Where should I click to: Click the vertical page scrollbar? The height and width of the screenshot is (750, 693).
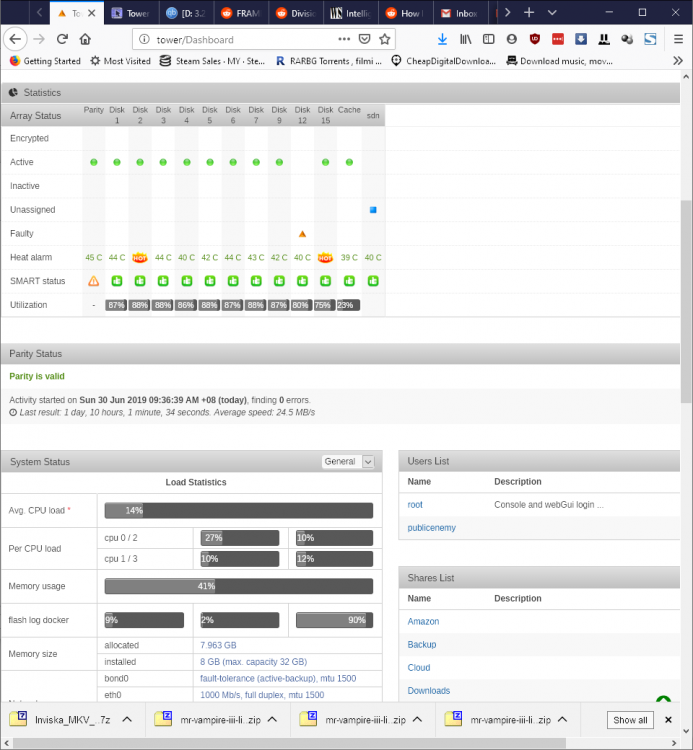click(686, 301)
